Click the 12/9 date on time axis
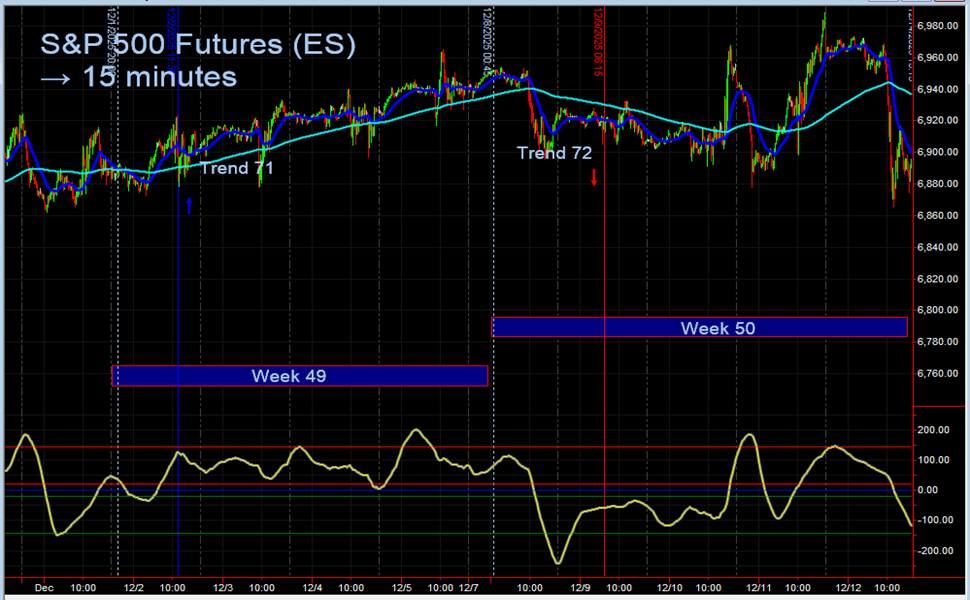Screen dimensions: 970x600 click(580, 588)
